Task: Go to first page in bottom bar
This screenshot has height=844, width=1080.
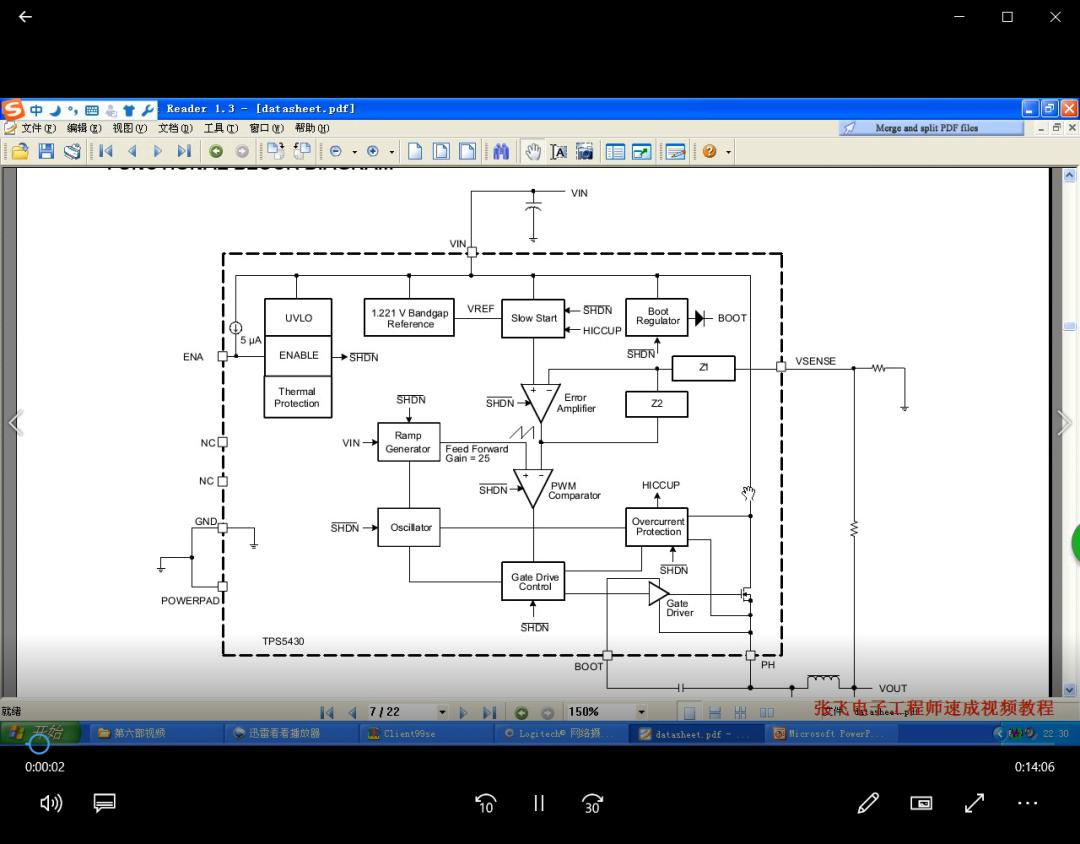Action: [327, 712]
